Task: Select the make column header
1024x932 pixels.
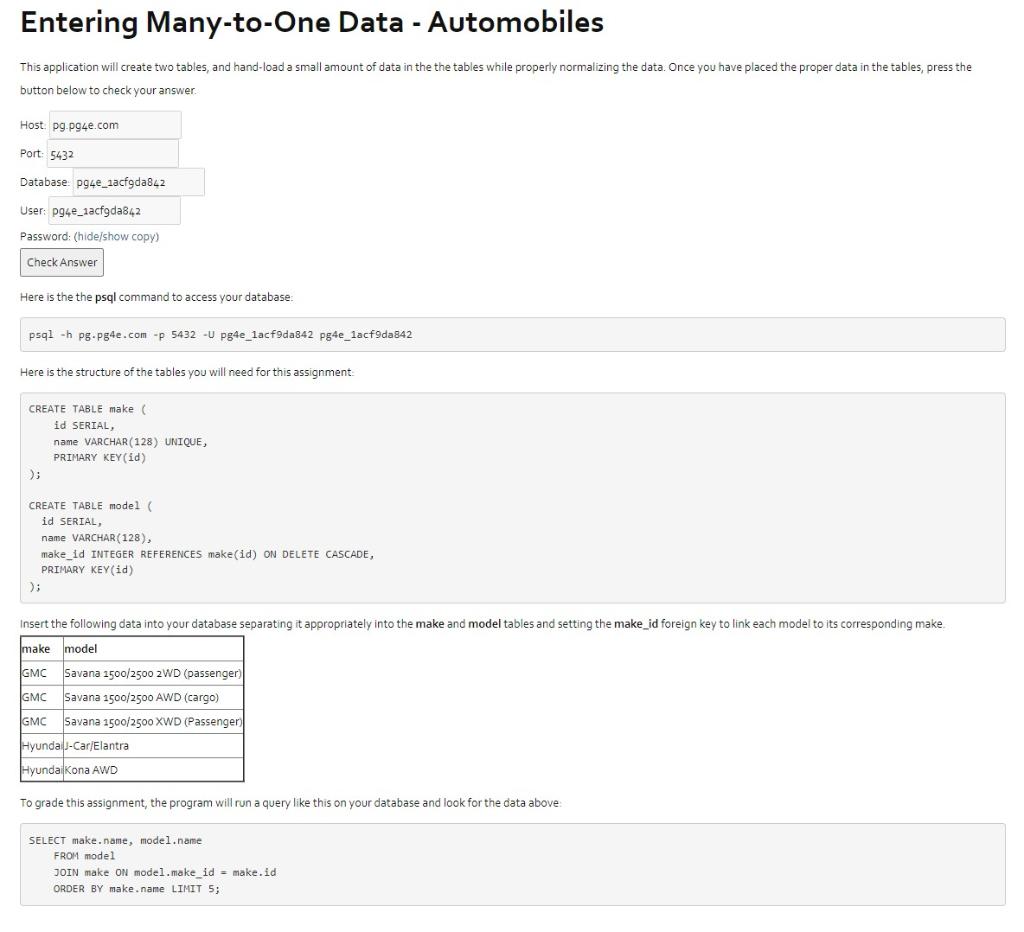Action: 39,648
